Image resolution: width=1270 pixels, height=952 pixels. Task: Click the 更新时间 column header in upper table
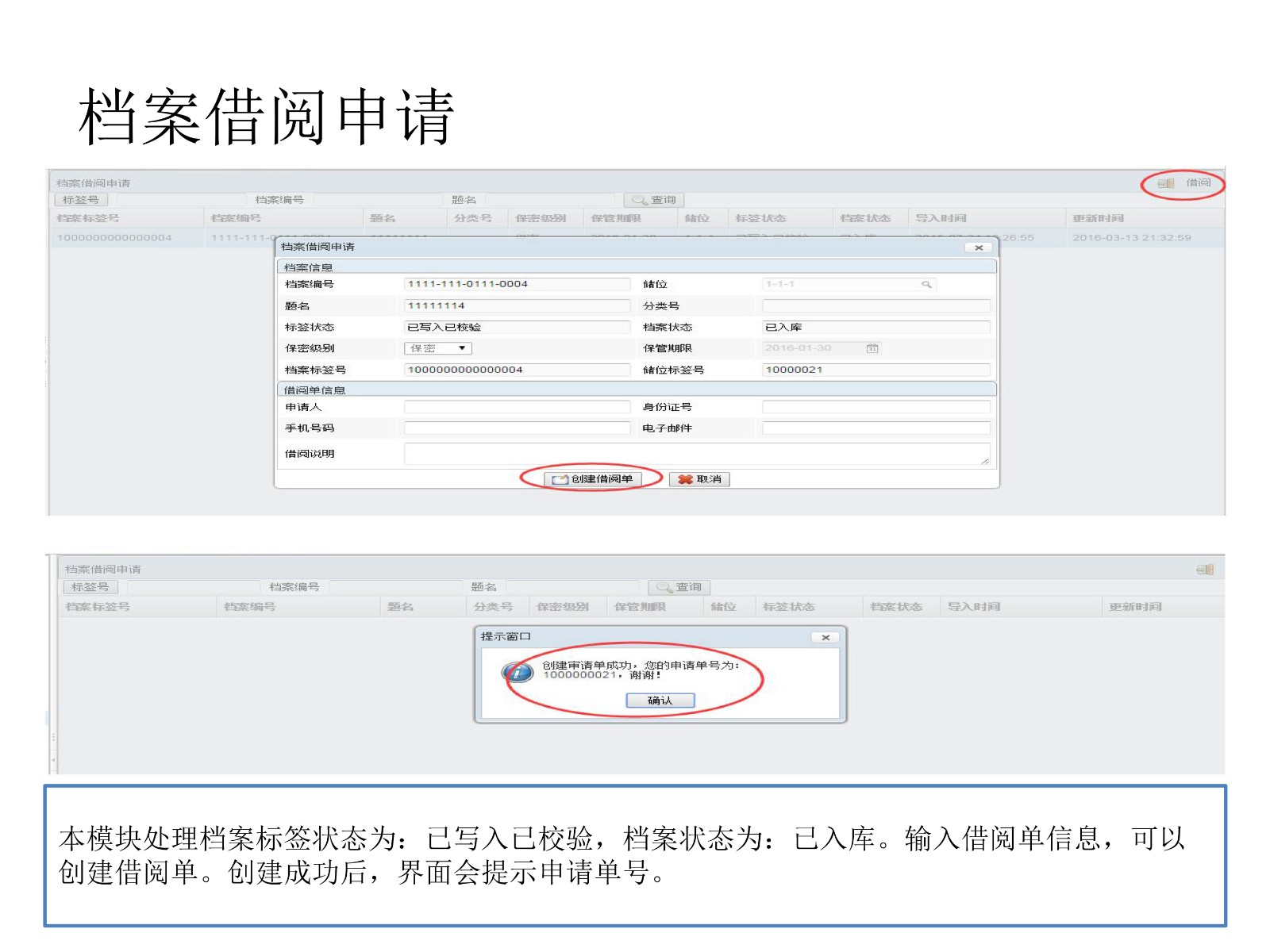coord(1099,218)
